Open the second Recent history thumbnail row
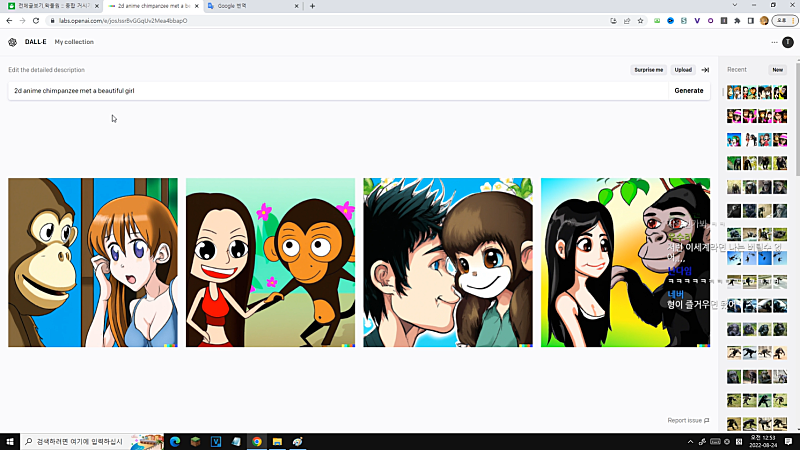Viewport: 800px width, 450px height. [x=757, y=116]
